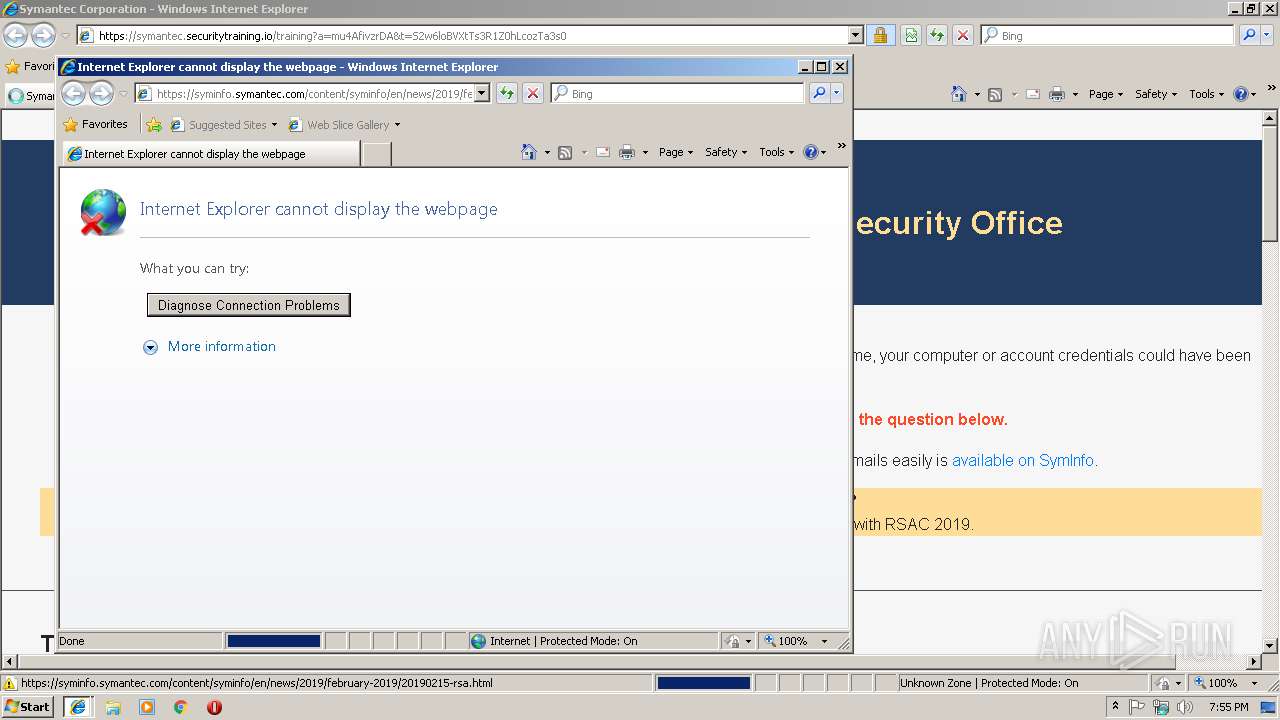Select the 'Internet Explorer cannot display the webpage' tab
Image resolution: width=1280 pixels, height=720 pixels.
coord(210,154)
